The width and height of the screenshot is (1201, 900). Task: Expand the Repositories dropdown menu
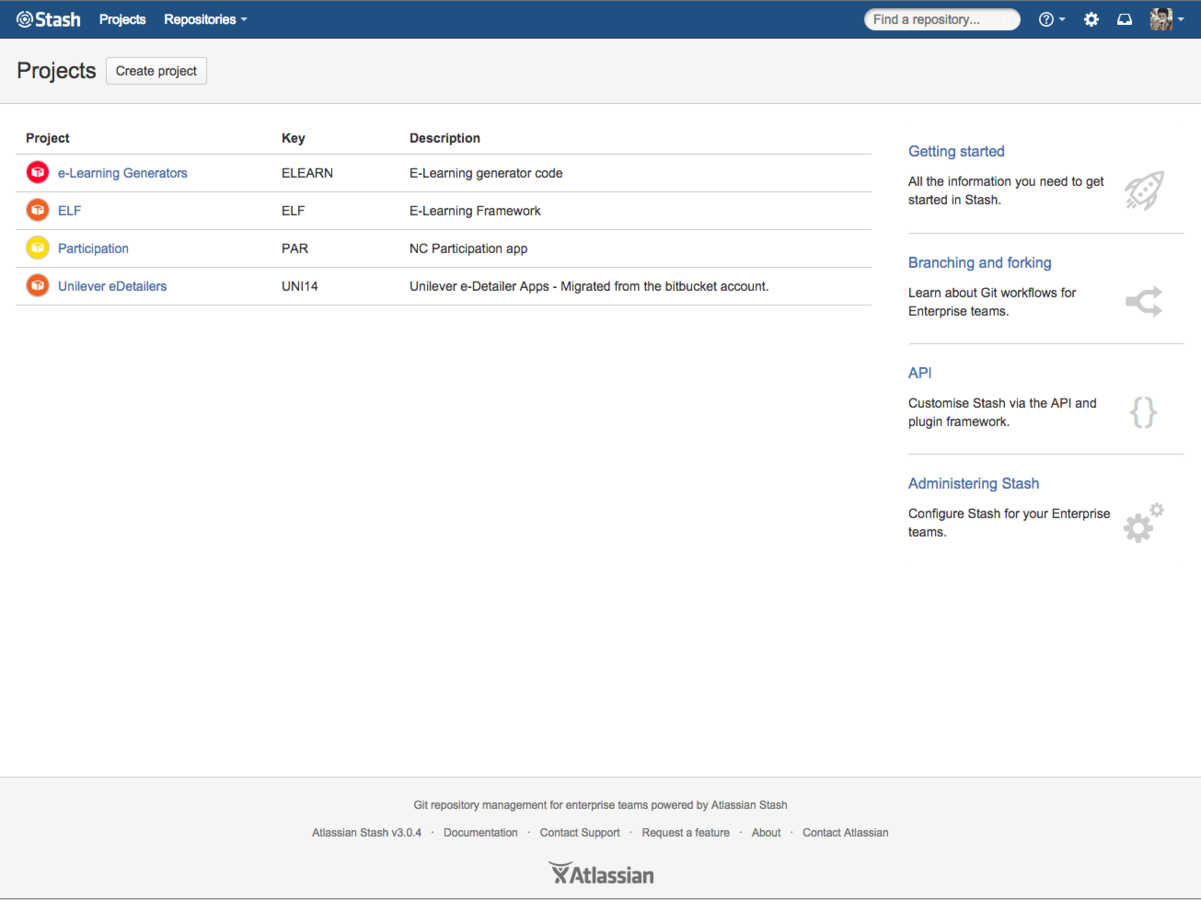205,19
